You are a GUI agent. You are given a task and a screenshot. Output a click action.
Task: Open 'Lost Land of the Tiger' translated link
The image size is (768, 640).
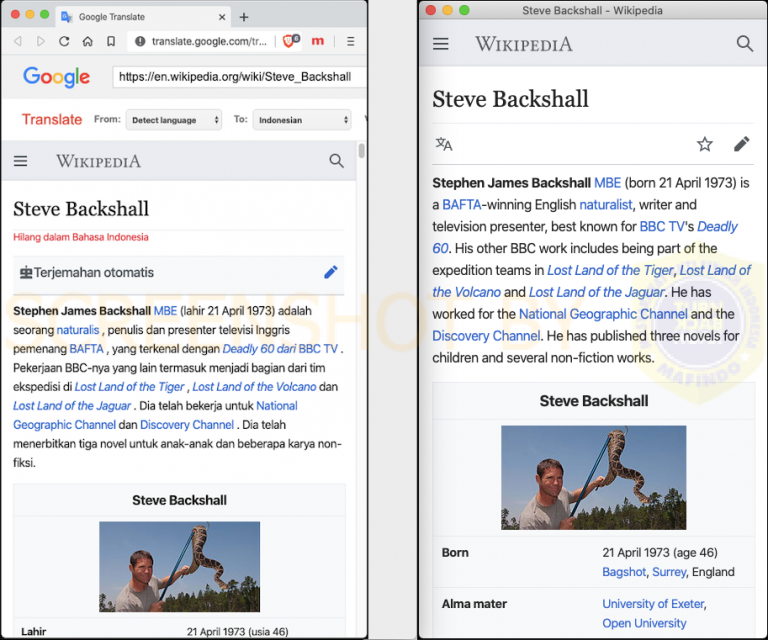[x=129, y=387]
